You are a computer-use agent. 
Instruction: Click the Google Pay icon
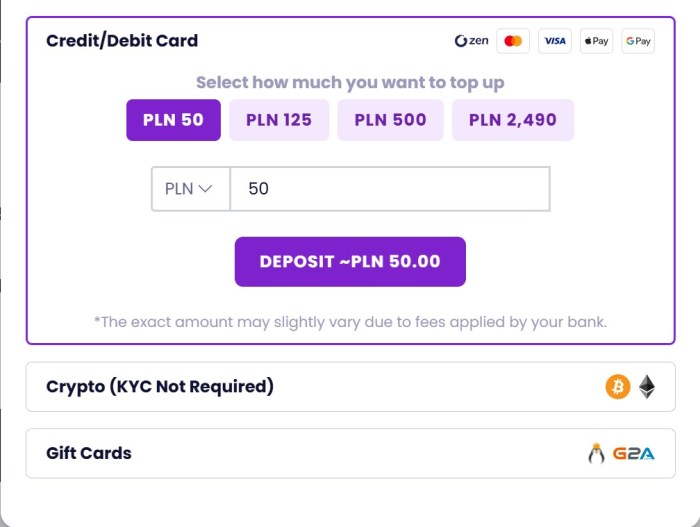637,41
